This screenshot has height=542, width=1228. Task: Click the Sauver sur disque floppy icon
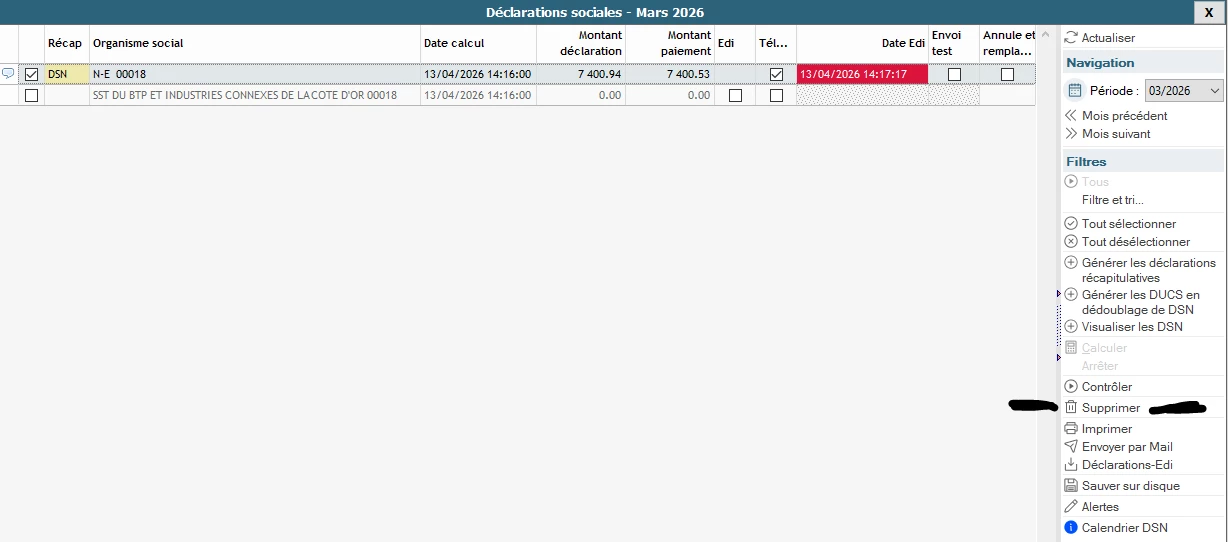pyautogui.click(x=1071, y=485)
